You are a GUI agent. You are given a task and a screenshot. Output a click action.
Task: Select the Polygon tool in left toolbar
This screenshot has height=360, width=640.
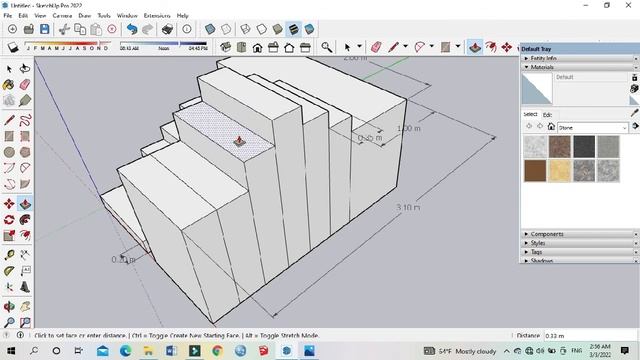click(x=25, y=152)
